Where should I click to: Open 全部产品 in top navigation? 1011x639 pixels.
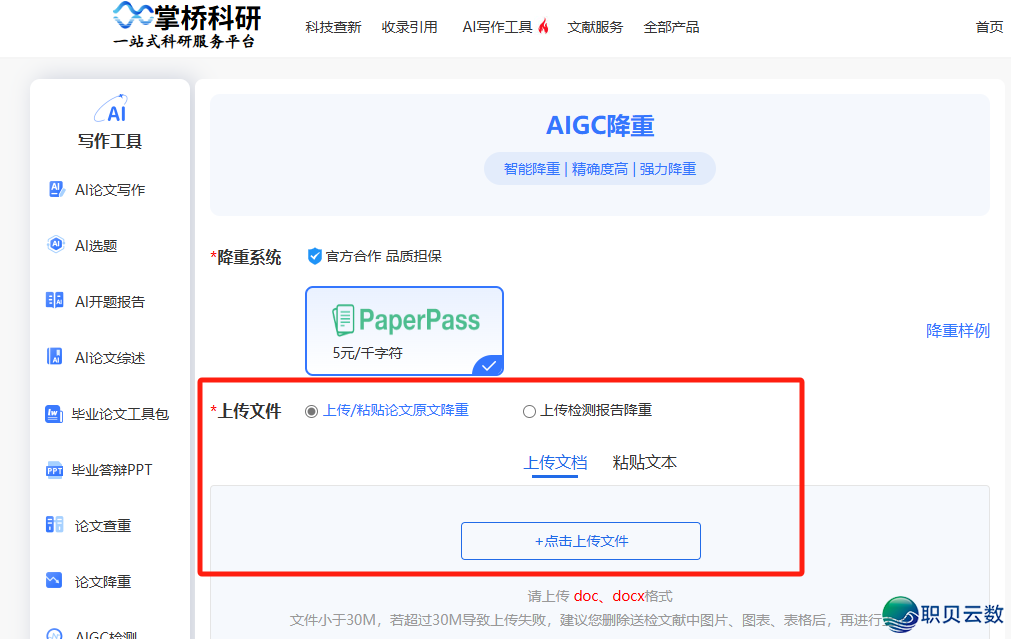671,27
